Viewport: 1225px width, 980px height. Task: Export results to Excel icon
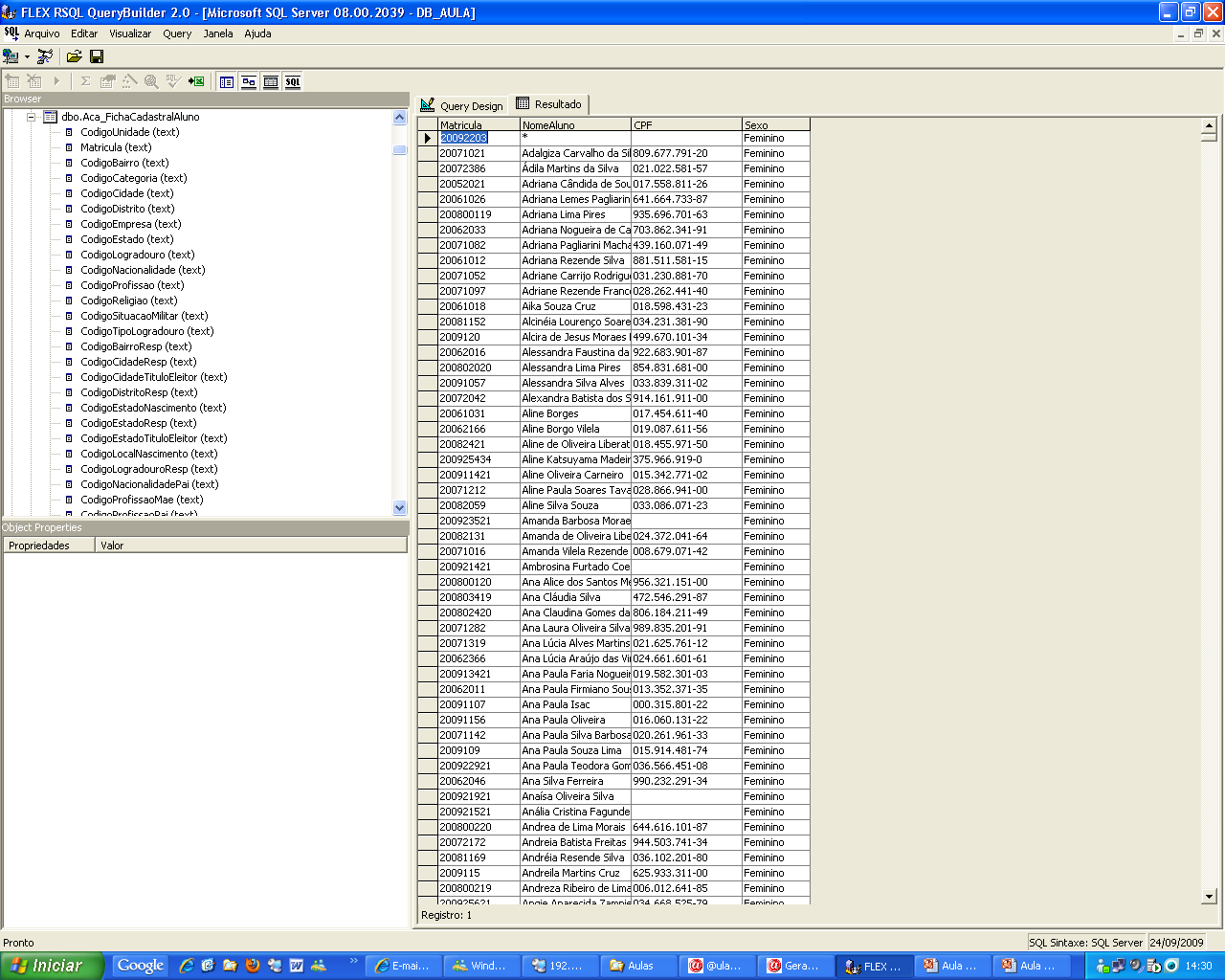pyautogui.click(x=196, y=81)
